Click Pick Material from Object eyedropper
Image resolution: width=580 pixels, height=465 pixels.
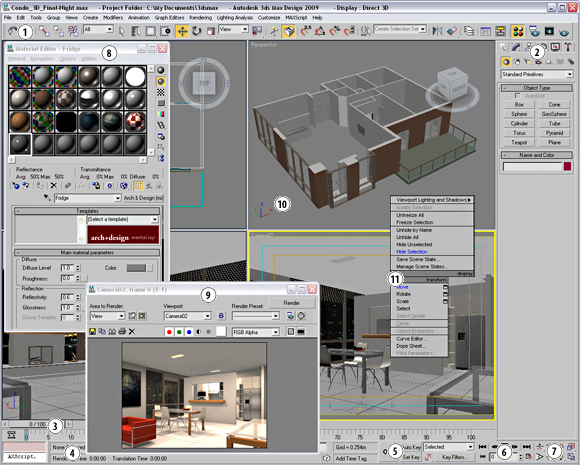point(47,198)
